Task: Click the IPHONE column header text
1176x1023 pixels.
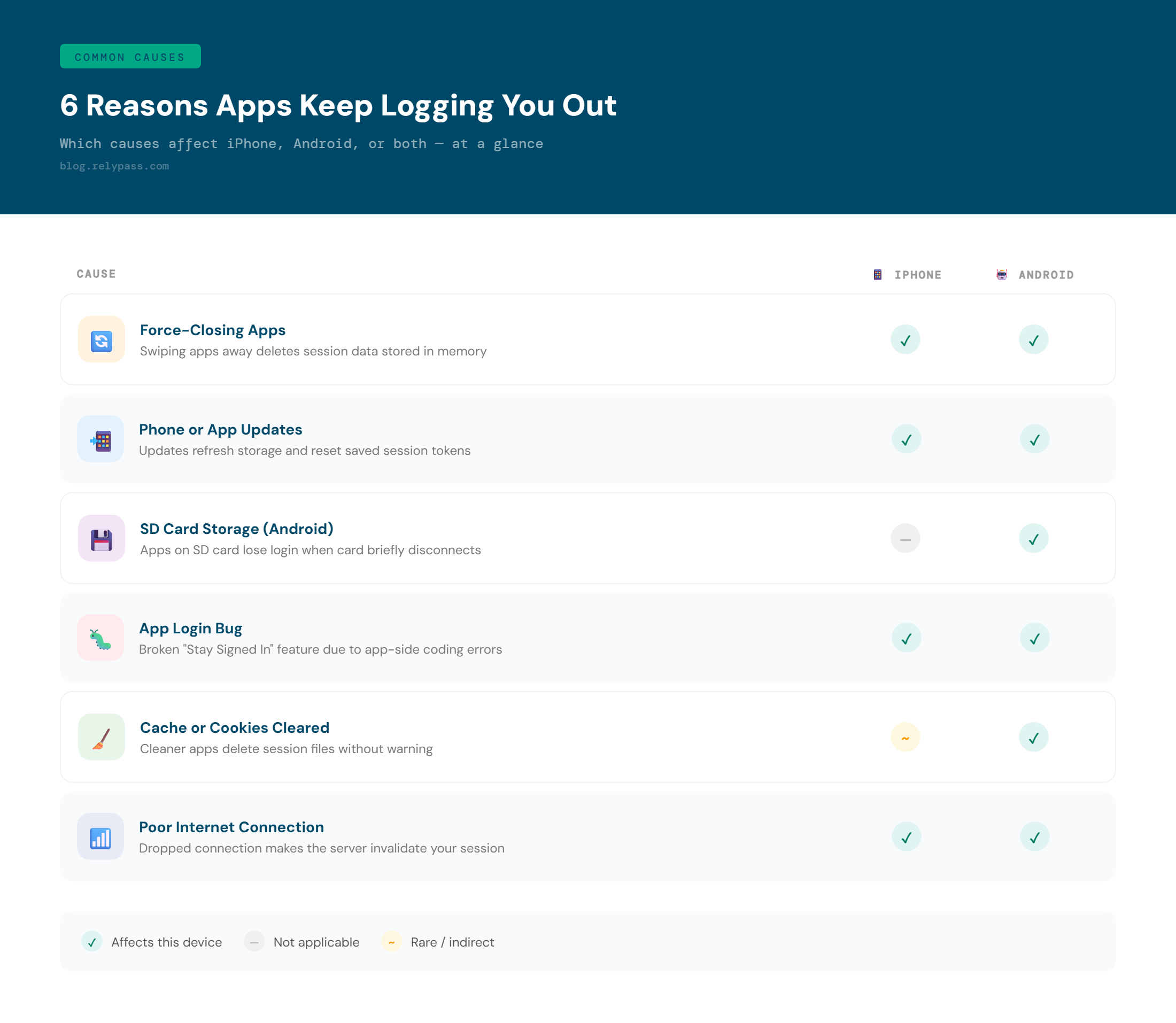Action: pos(918,275)
